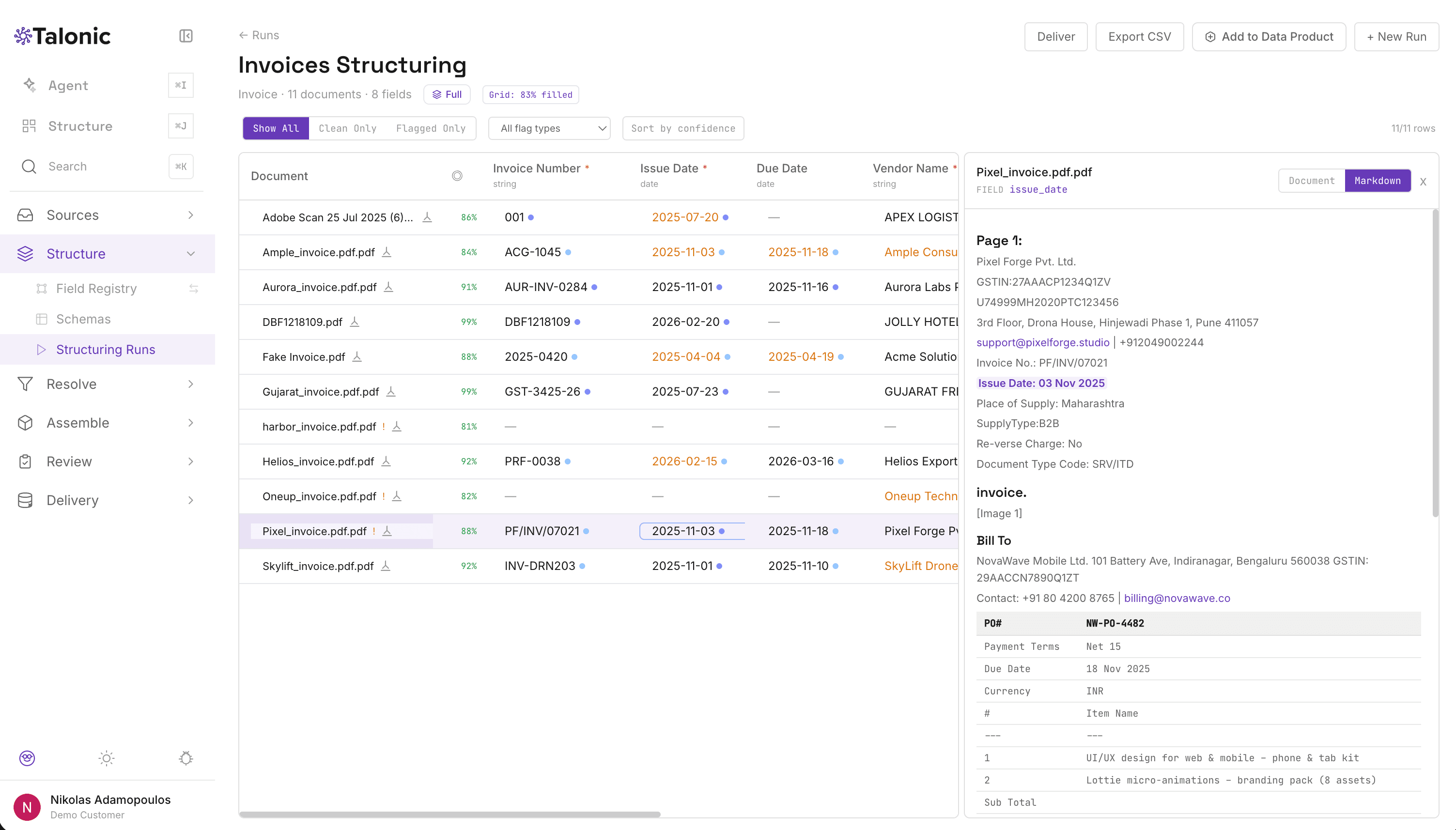Image resolution: width=1456 pixels, height=830 pixels.
Task: Click the preview panel vertical scrollbar
Action: (1435, 363)
